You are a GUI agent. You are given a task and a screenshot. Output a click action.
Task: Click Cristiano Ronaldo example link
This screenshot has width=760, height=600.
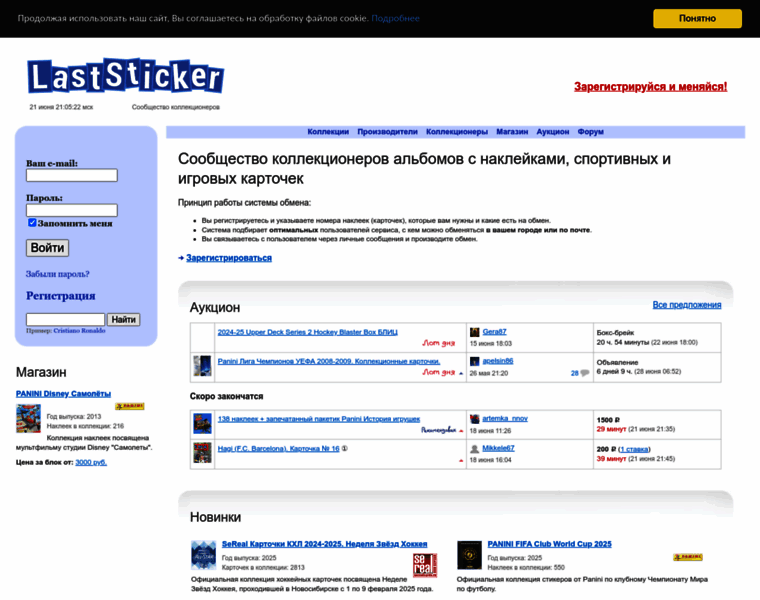click(x=79, y=331)
